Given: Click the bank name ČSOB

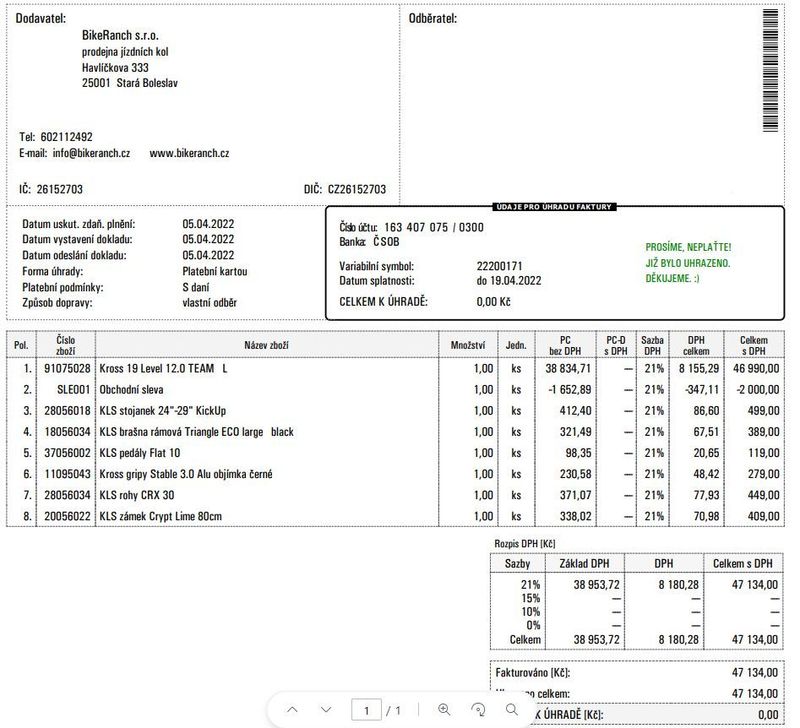Looking at the screenshot, I should (x=386, y=241).
